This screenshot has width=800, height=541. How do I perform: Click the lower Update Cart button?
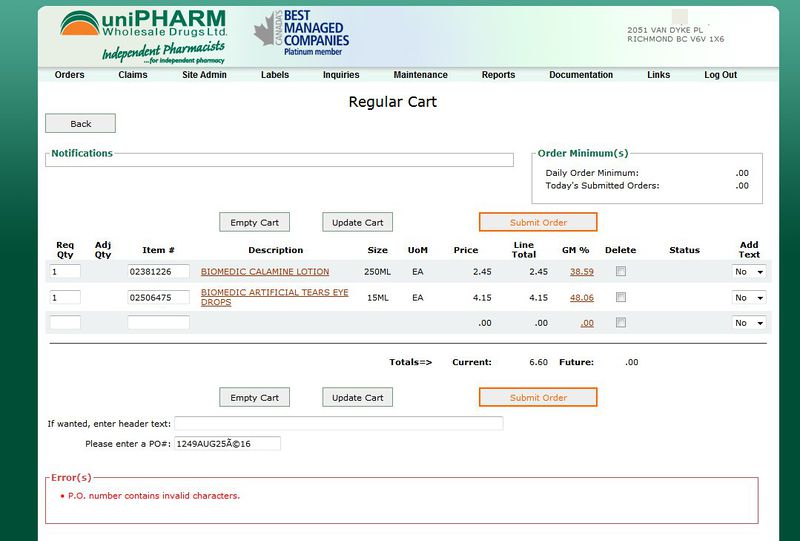pyautogui.click(x=358, y=398)
